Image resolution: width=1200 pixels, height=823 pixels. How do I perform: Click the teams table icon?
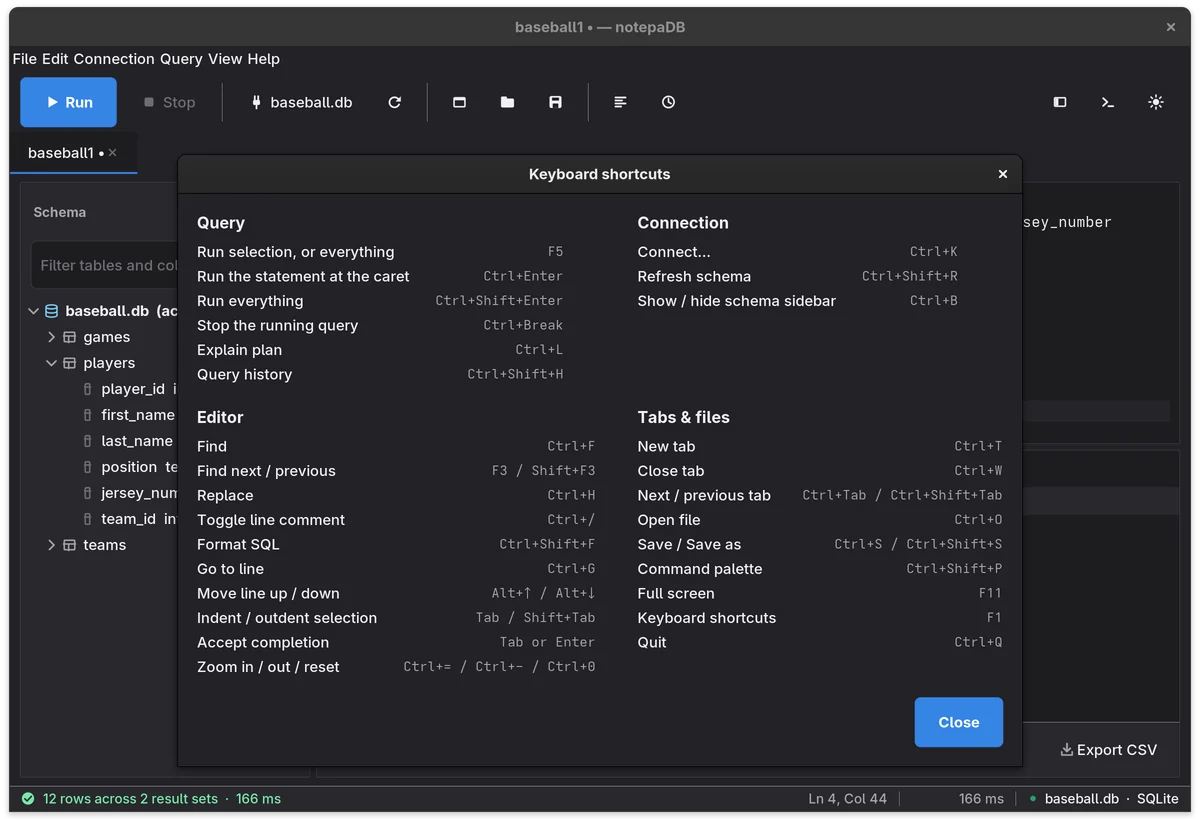pyautogui.click(x=70, y=545)
